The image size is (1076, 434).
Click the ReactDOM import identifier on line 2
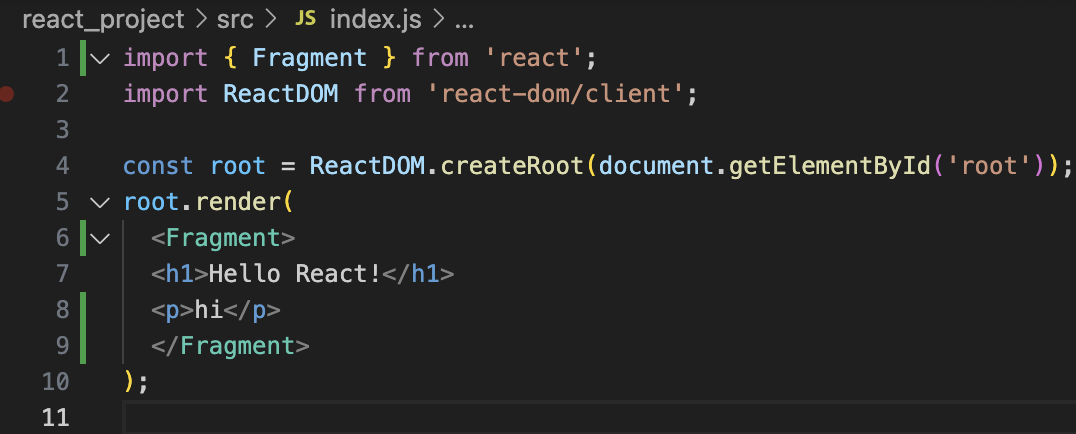281,94
